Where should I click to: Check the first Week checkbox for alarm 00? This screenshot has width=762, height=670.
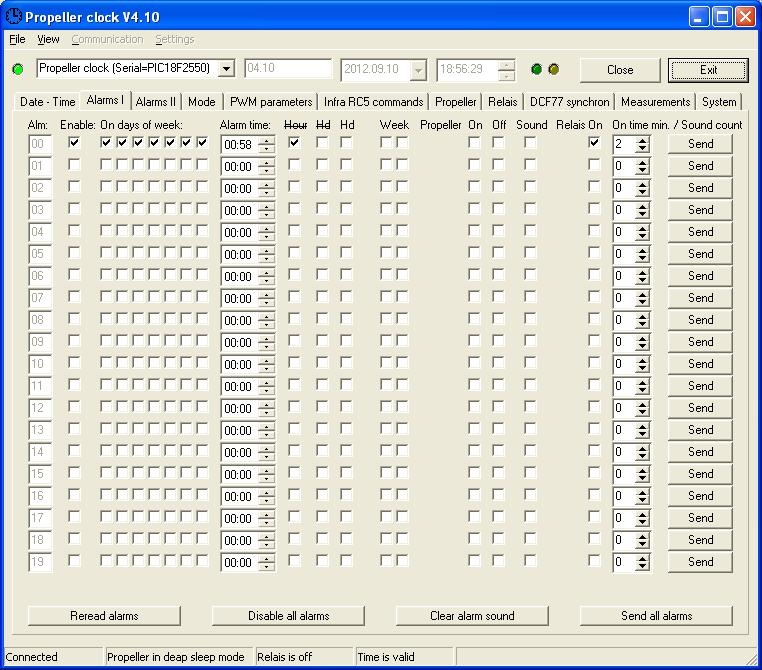pyautogui.click(x=385, y=142)
